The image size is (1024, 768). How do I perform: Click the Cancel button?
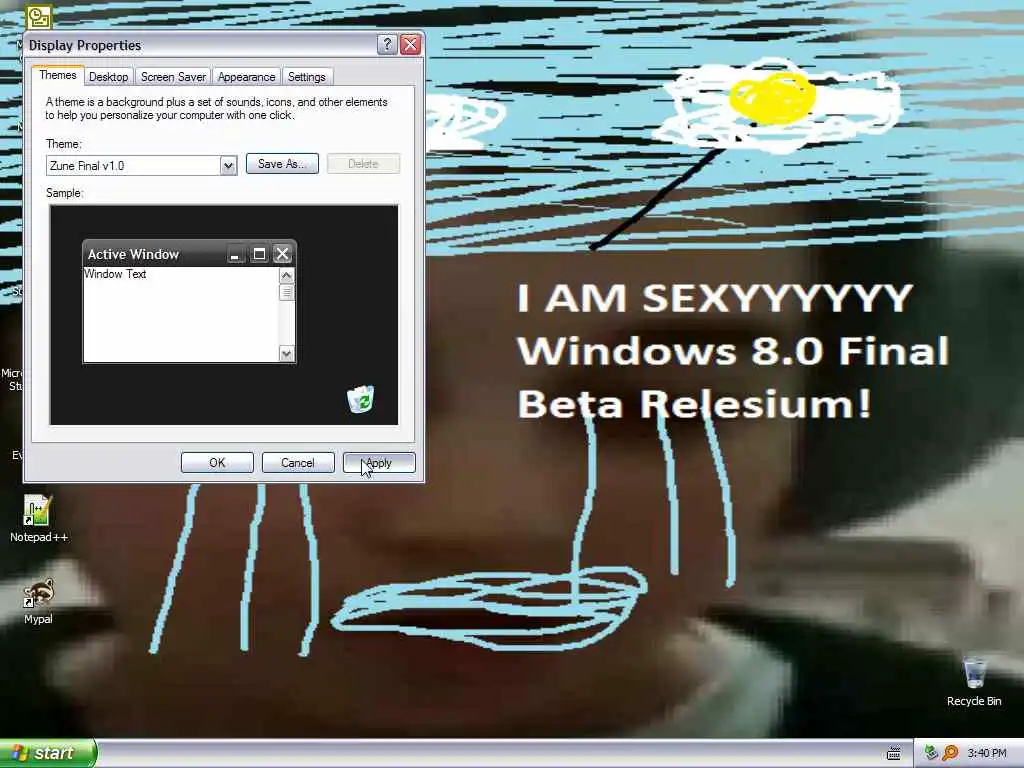coord(298,462)
